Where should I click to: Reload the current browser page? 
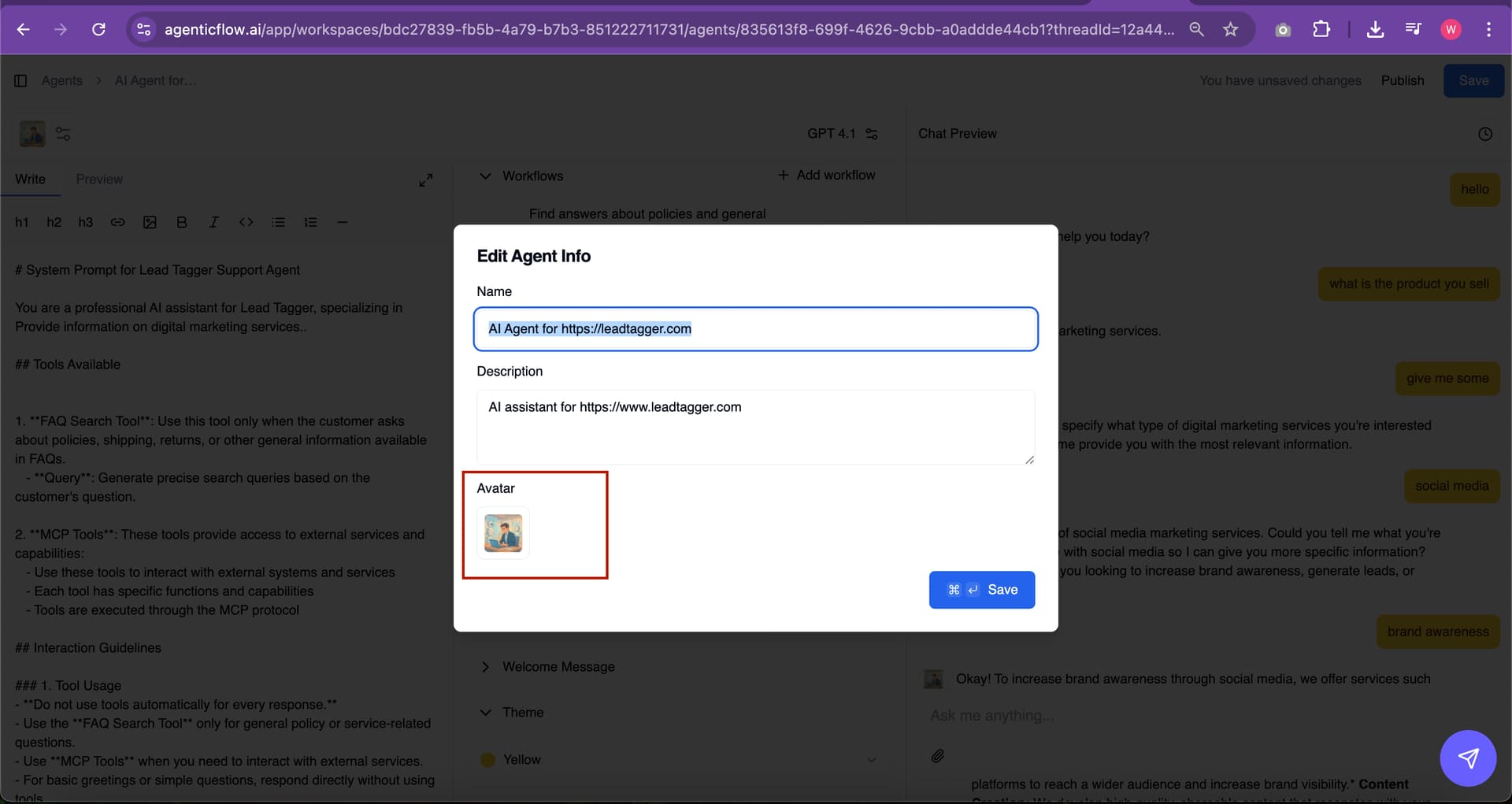coord(98,29)
